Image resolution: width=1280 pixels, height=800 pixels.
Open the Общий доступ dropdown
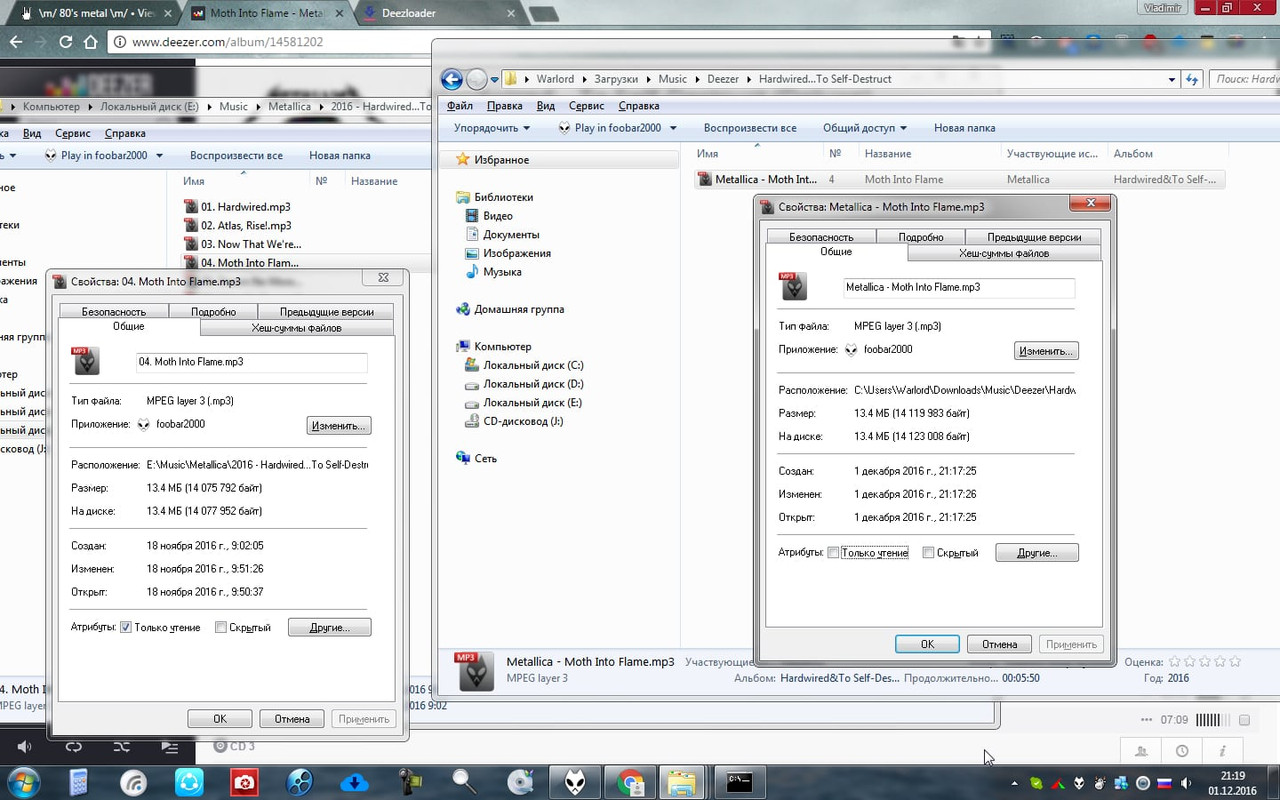(x=865, y=128)
